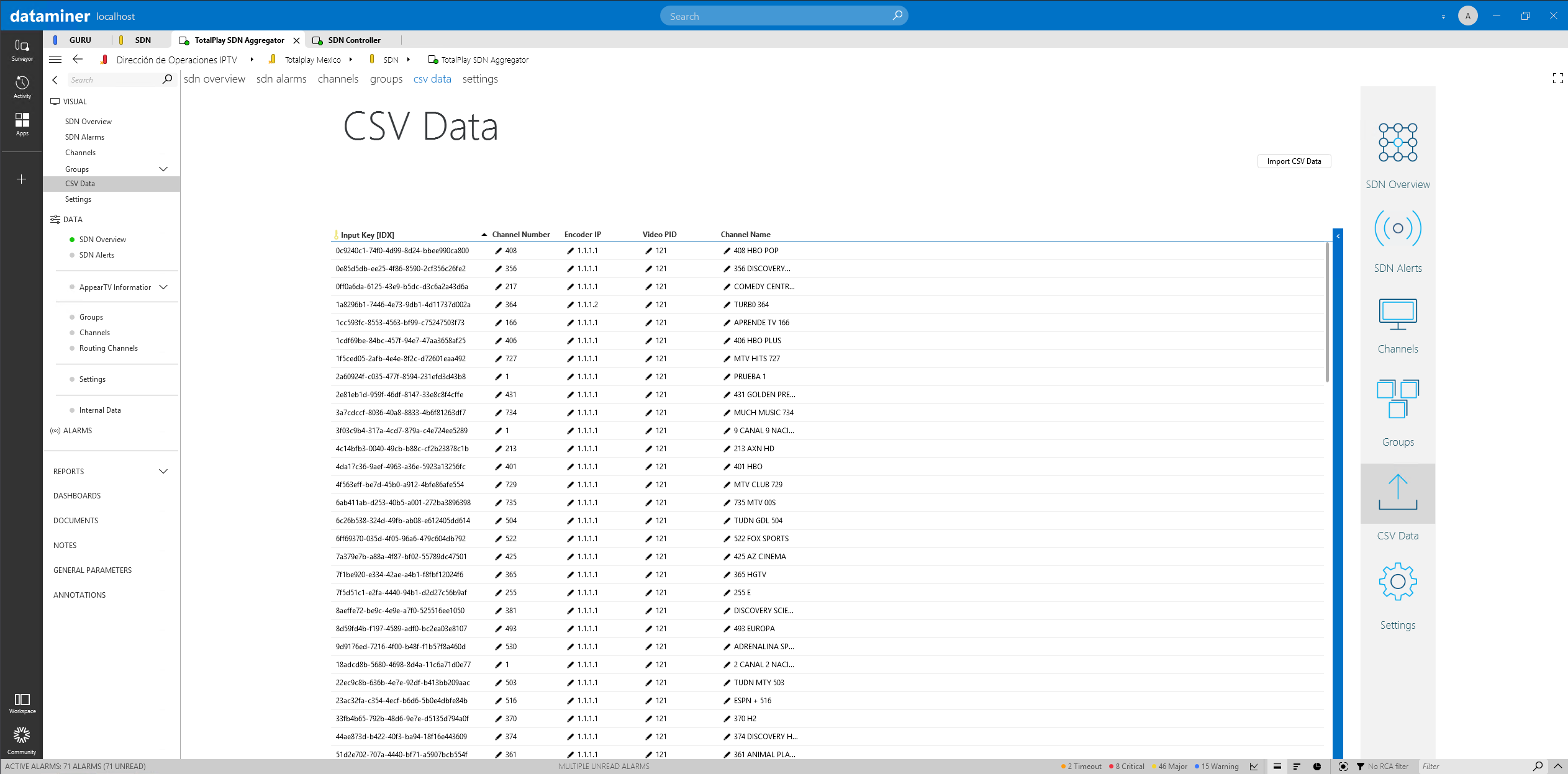Switch alarm bar to bar chart icon

click(1297, 767)
